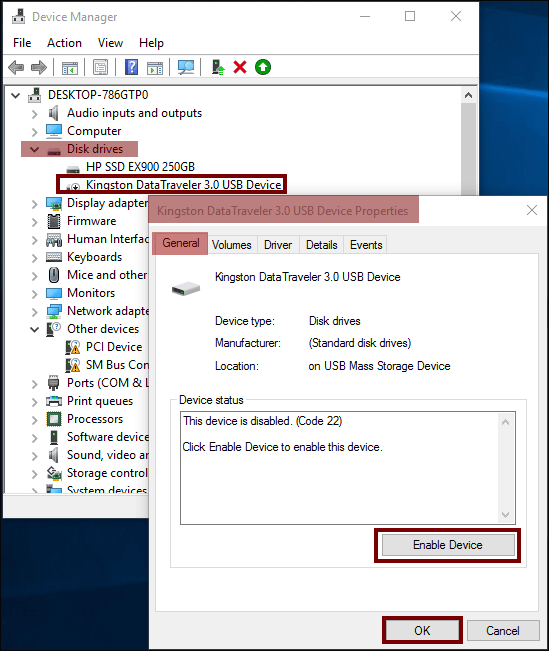Expand the Print queues node

[x=34, y=402]
